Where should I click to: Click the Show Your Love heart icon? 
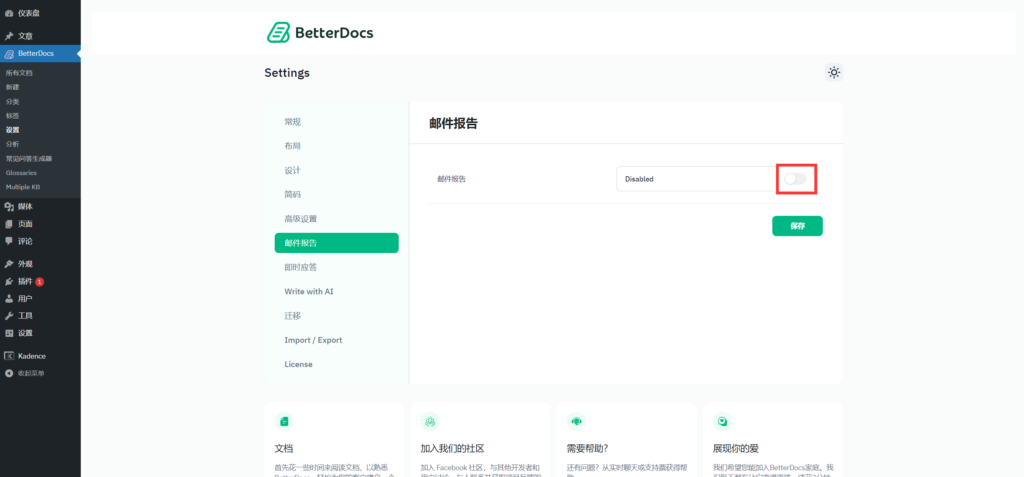click(723, 421)
